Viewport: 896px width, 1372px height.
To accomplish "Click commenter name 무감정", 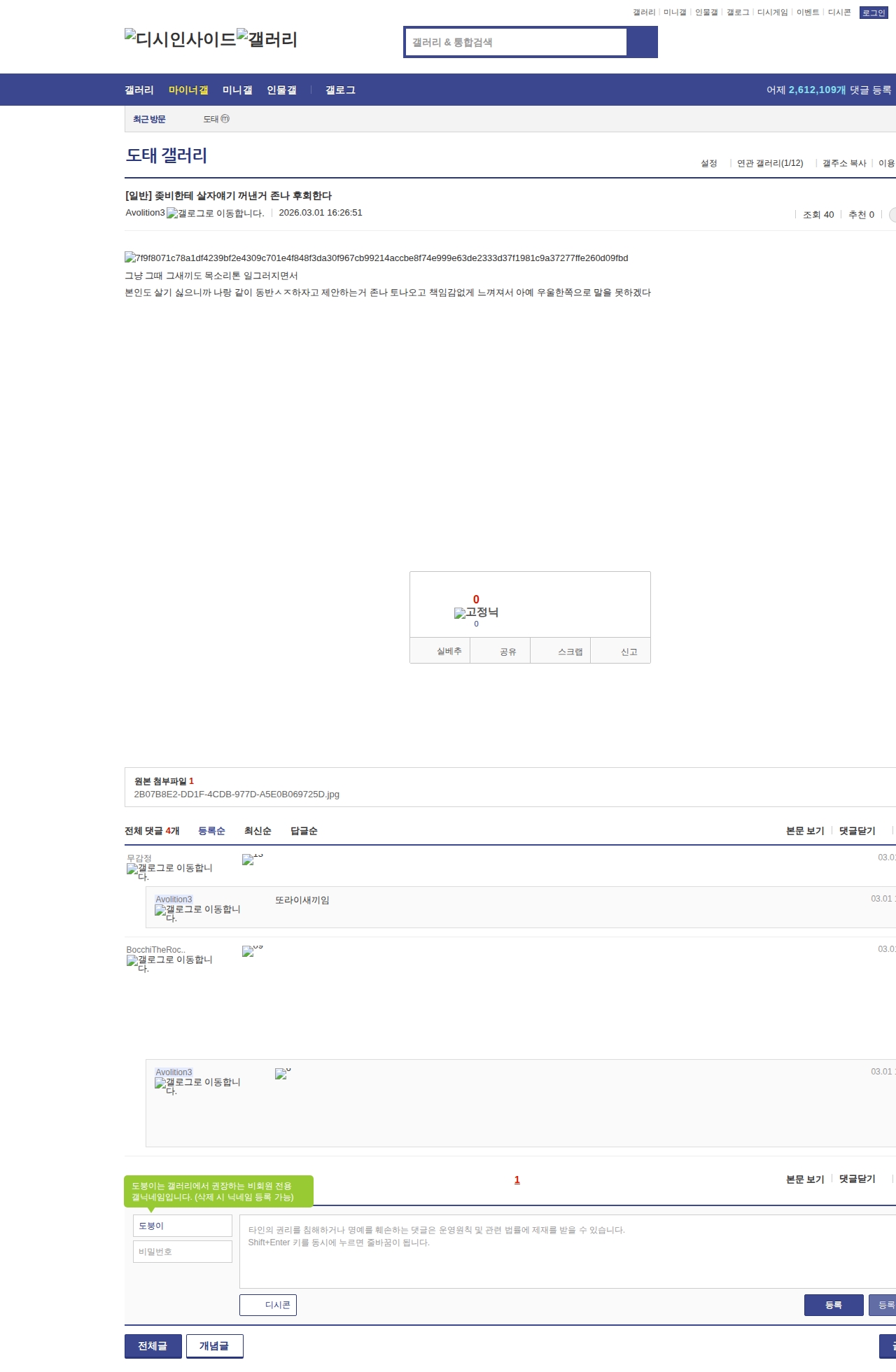I will pos(139,858).
